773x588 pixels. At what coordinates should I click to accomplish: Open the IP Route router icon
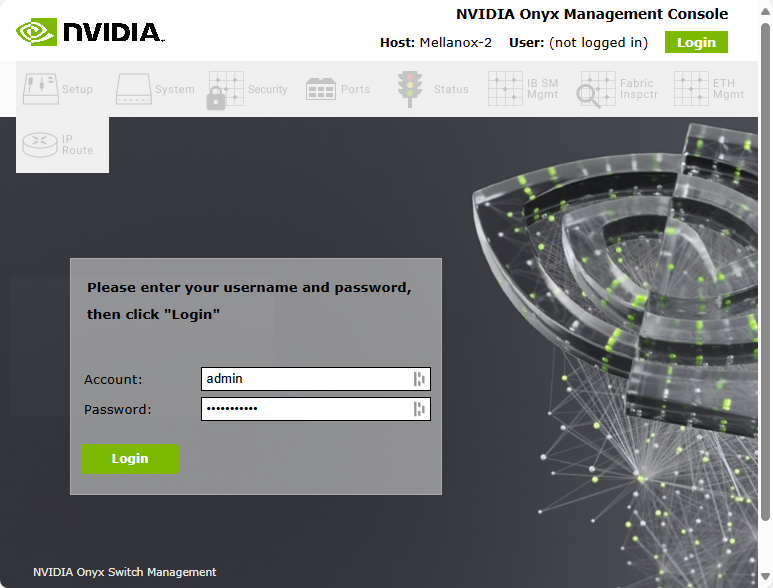tap(40, 145)
